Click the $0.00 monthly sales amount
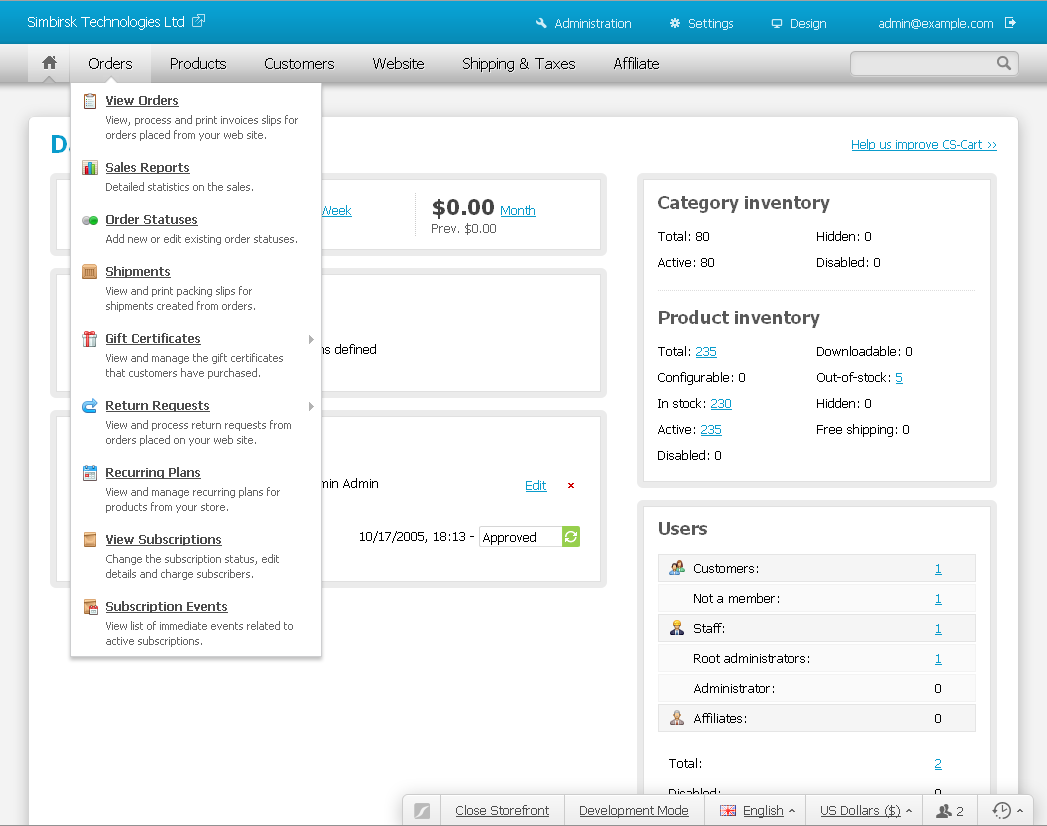Screen dimensions: 1047x826 pyautogui.click(x=463, y=208)
